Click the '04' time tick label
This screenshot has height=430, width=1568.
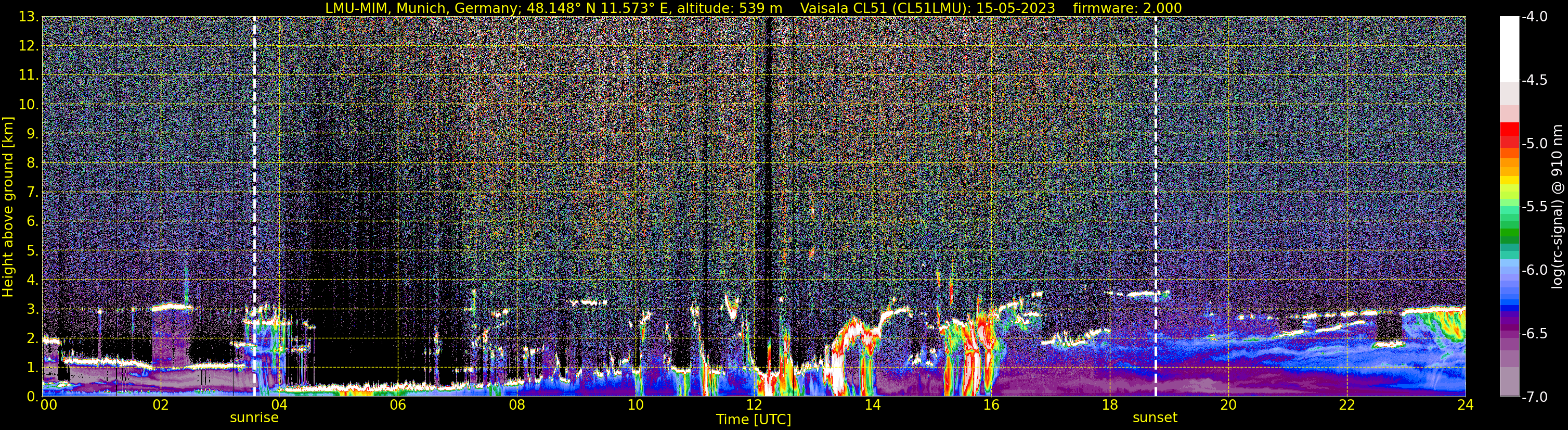[x=279, y=404]
